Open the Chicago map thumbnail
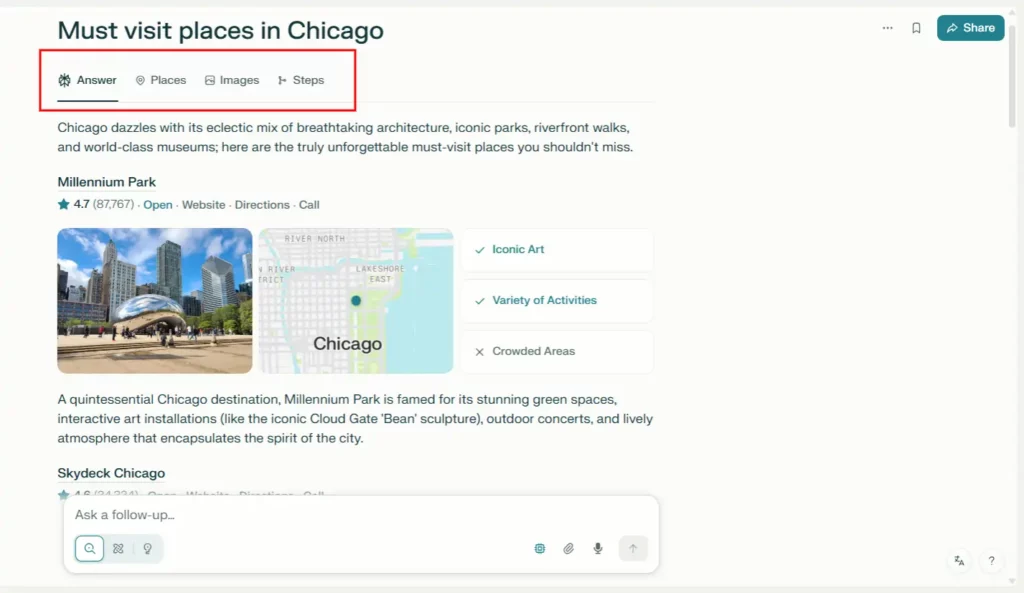 point(356,300)
